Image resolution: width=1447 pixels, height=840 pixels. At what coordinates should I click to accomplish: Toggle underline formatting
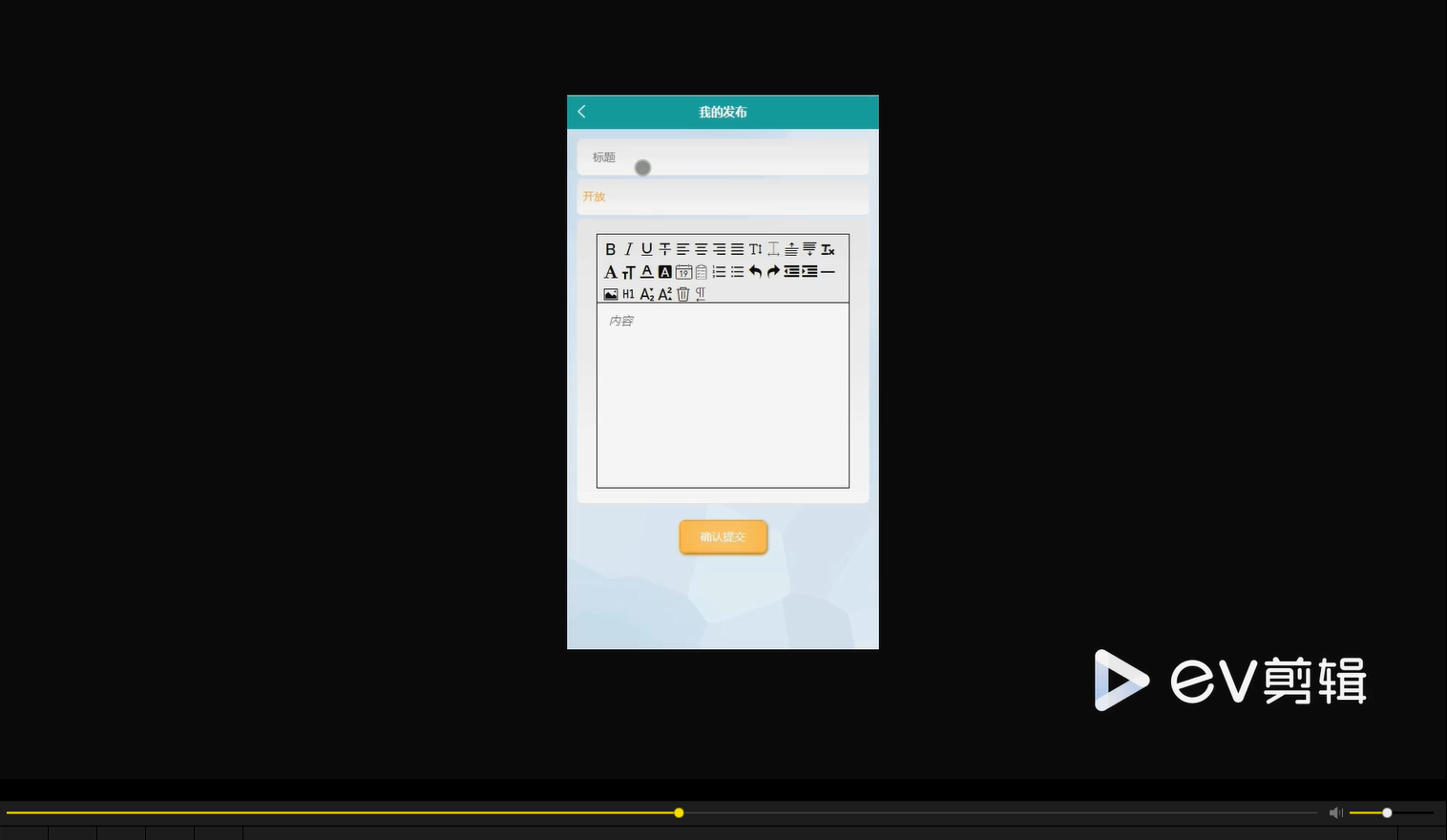coord(647,249)
